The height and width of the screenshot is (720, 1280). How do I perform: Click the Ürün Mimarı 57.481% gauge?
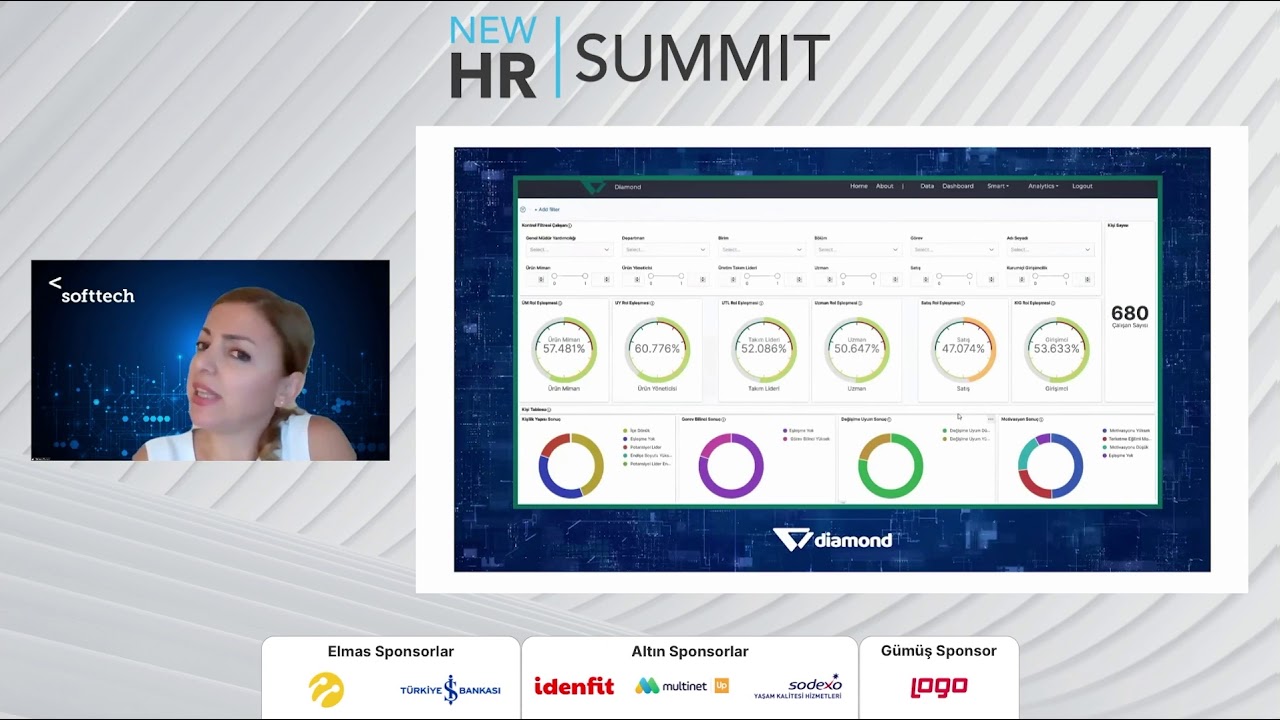coord(564,350)
